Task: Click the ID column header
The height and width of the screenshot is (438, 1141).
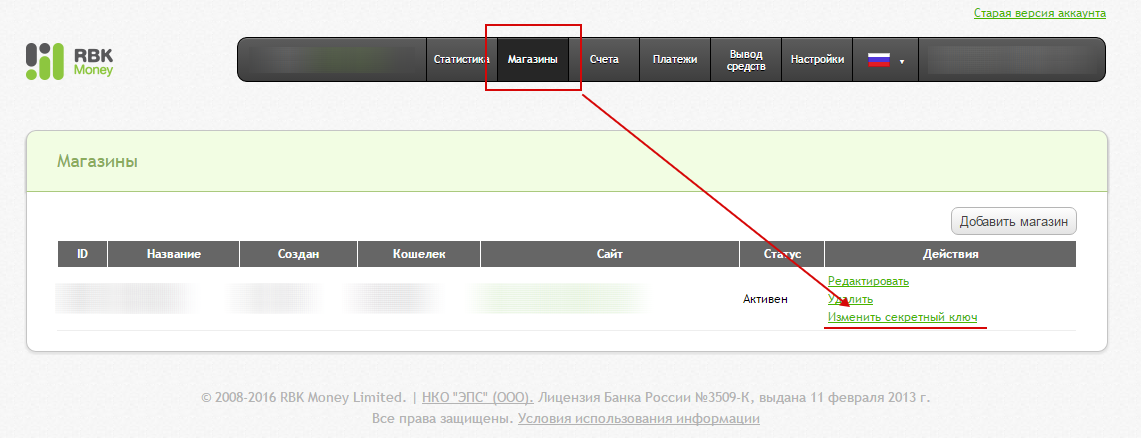Action: pos(82,254)
